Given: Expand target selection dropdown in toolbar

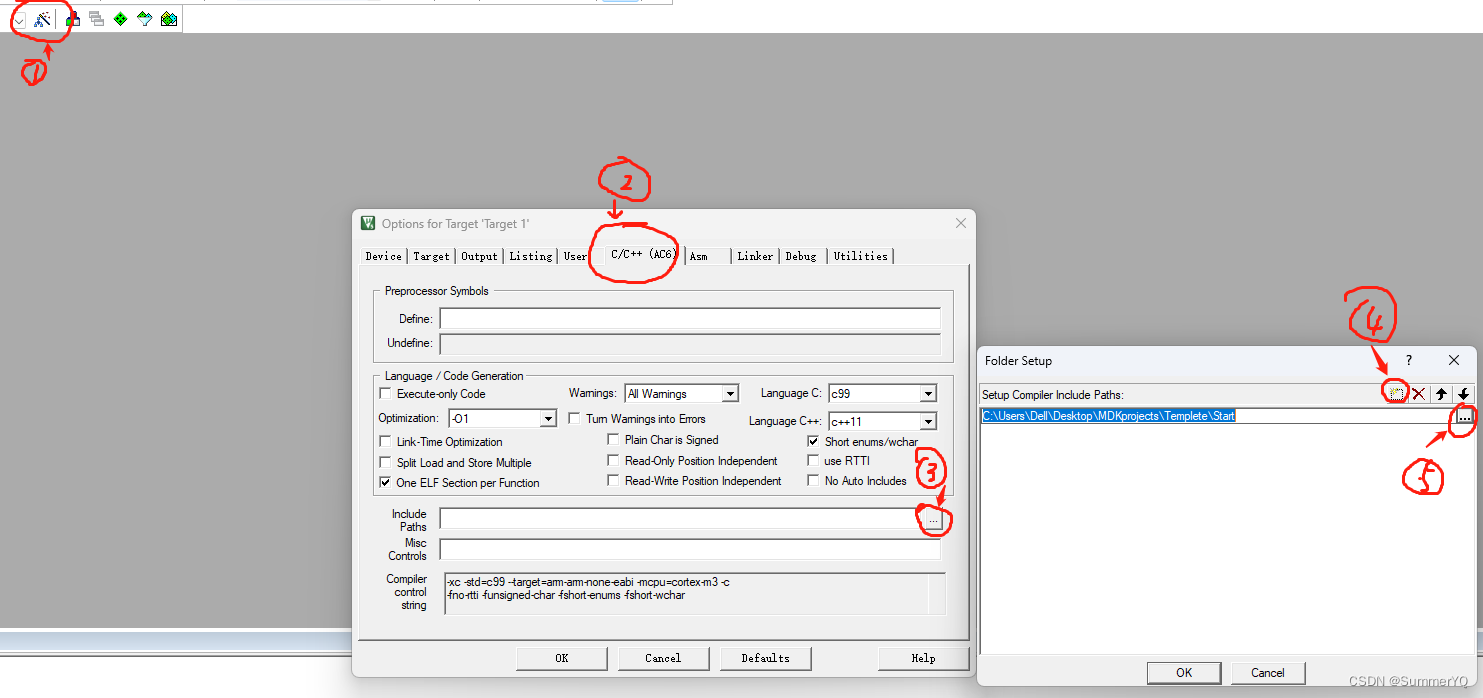Looking at the screenshot, I should tap(18, 20).
